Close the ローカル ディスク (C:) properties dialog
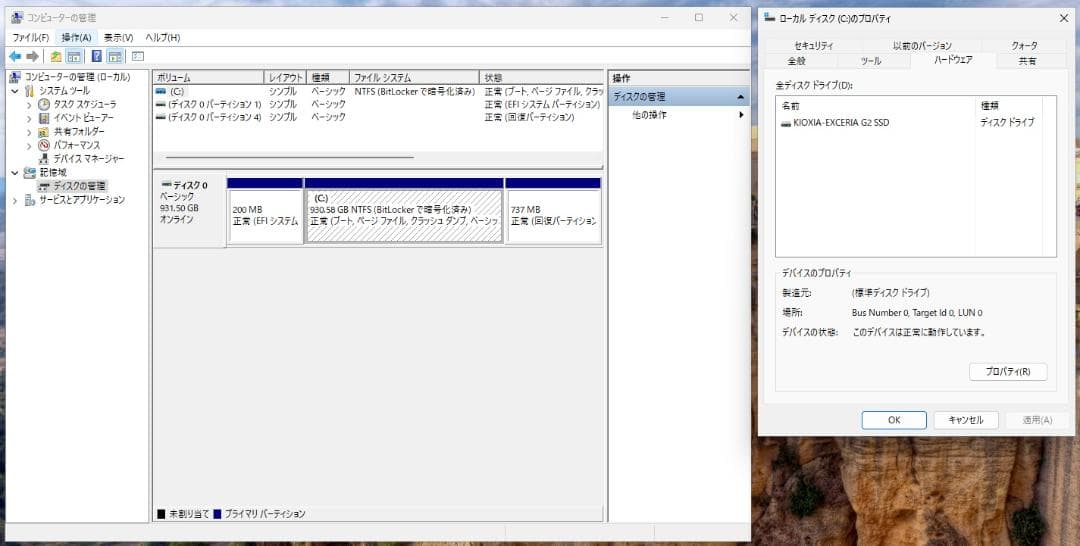 click(x=1064, y=19)
